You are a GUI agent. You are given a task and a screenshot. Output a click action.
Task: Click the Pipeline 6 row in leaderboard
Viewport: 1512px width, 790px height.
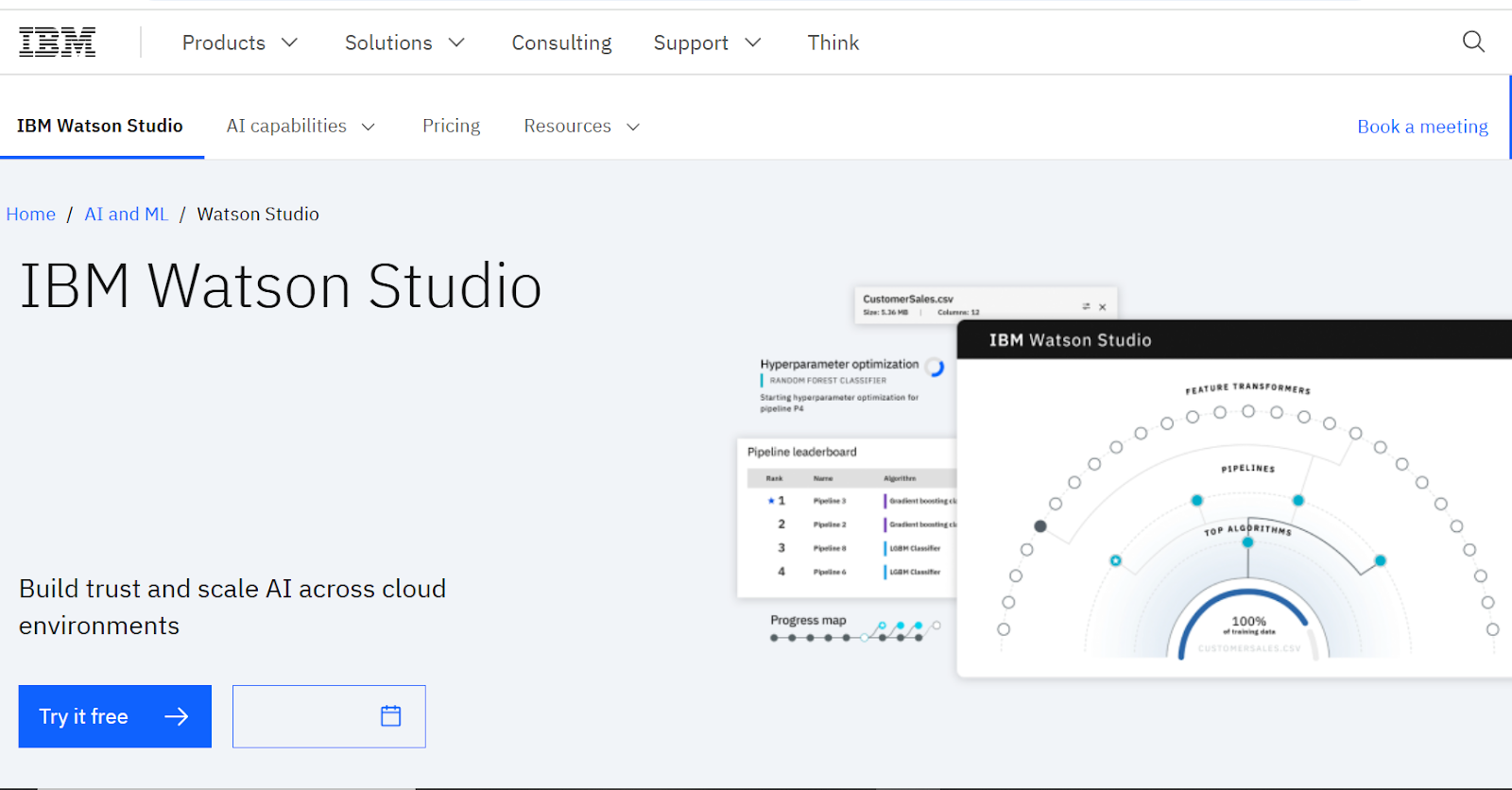851,572
